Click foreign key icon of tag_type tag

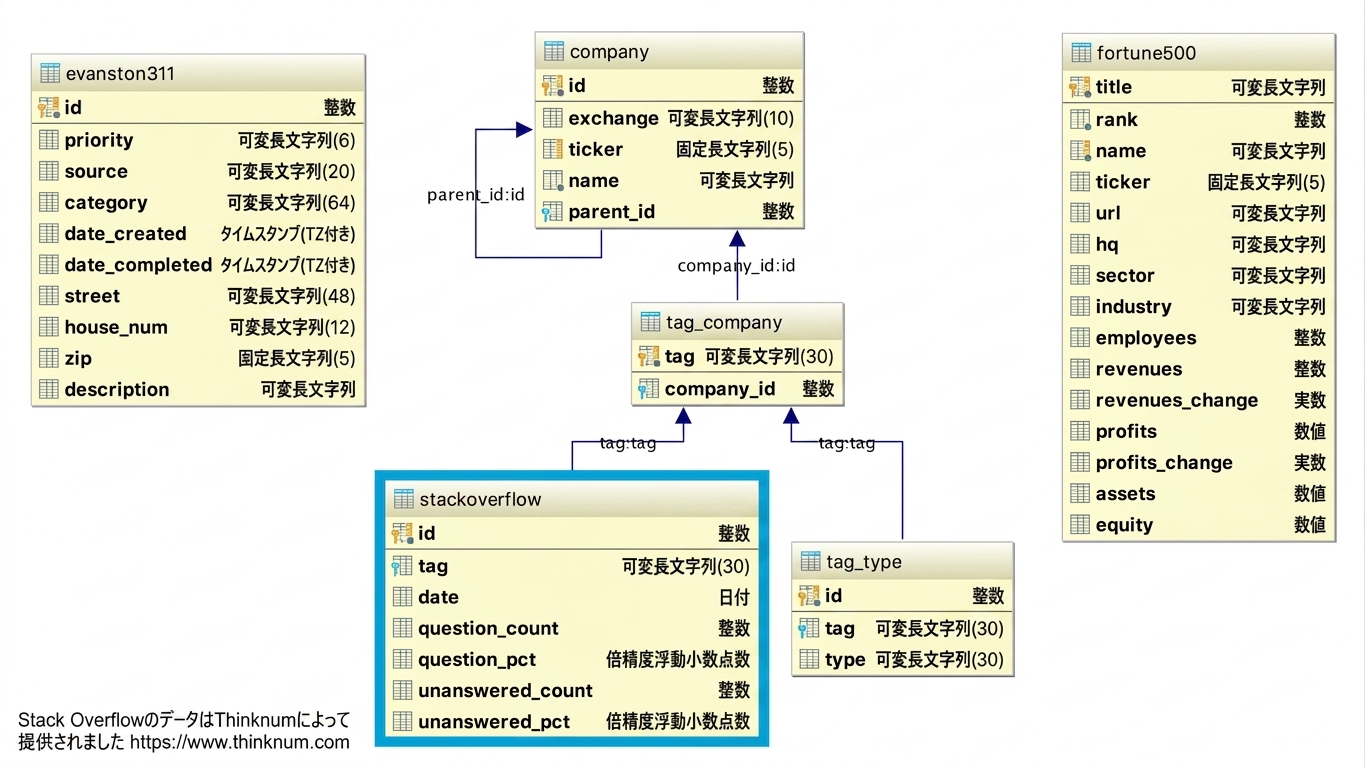tap(809, 629)
